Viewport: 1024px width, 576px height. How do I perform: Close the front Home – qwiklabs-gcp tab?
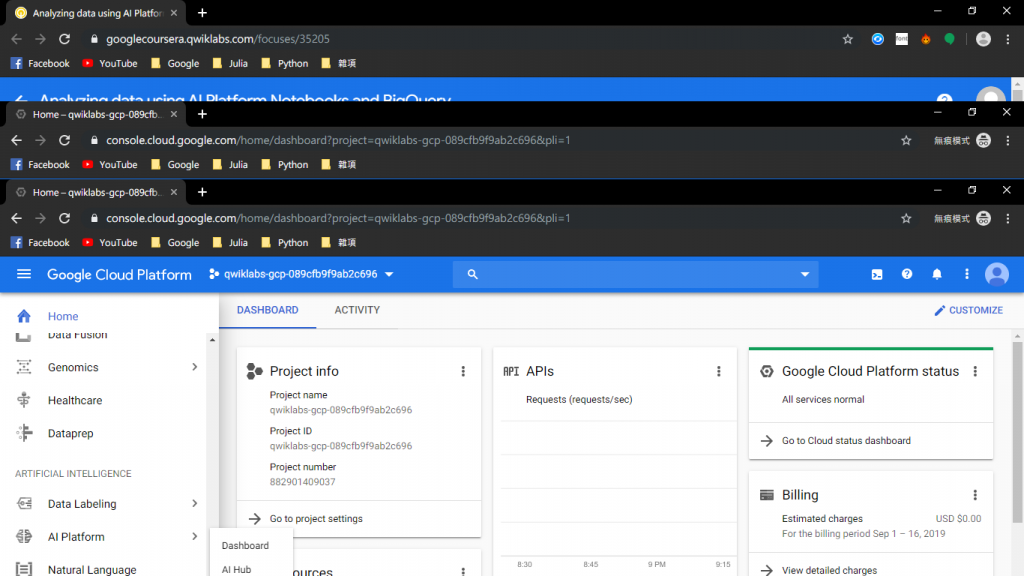click(173, 192)
